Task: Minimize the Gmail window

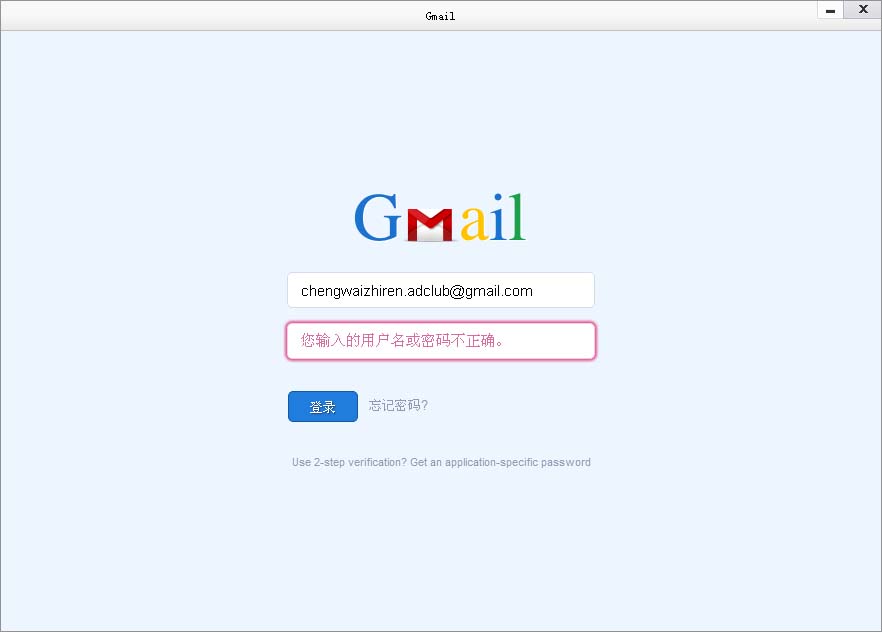Action: click(830, 10)
